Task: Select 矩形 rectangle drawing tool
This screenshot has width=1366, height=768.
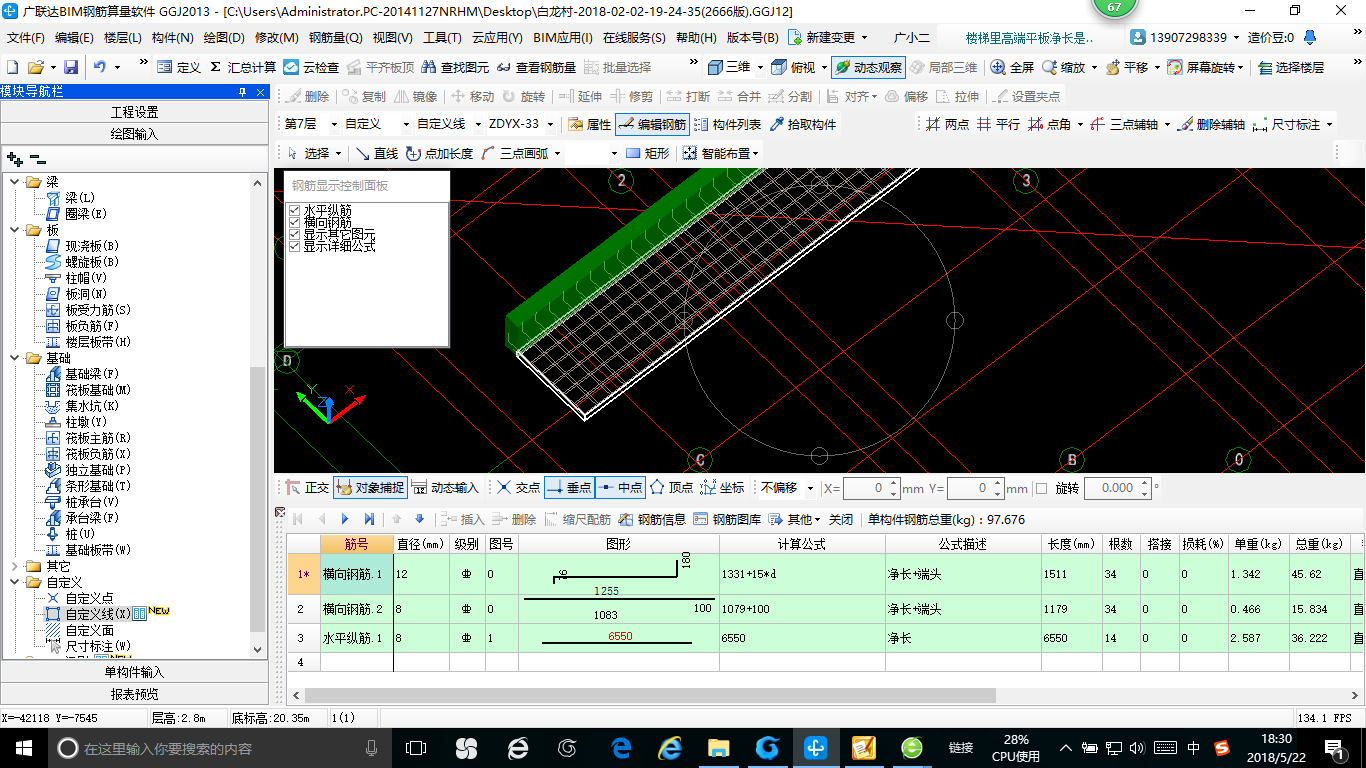Action: pos(647,153)
